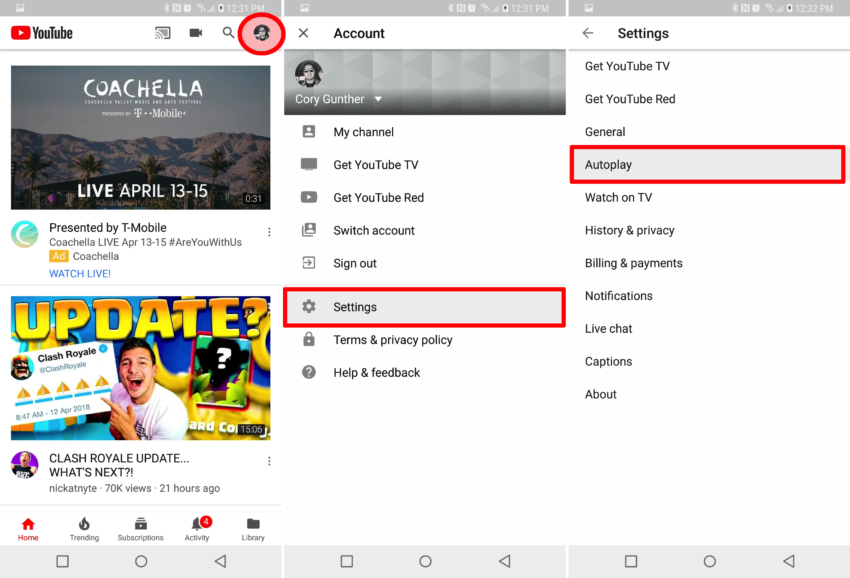The height and width of the screenshot is (578, 850).
Task: Go to the Library tab
Action: (x=253, y=528)
